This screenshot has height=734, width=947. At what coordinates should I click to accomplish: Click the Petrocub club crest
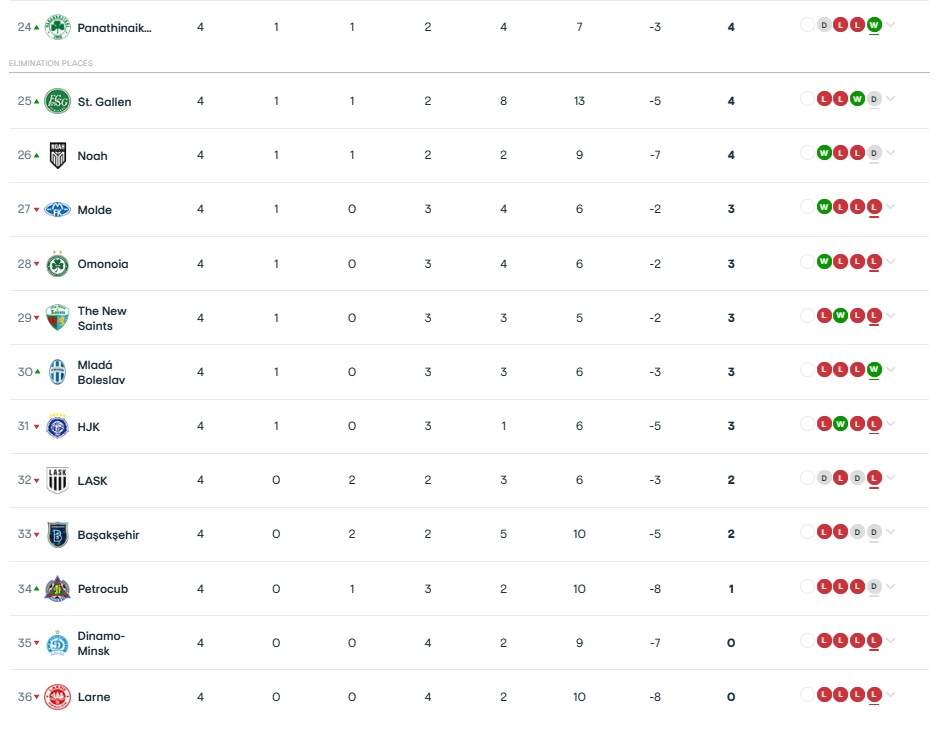[x=58, y=589]
